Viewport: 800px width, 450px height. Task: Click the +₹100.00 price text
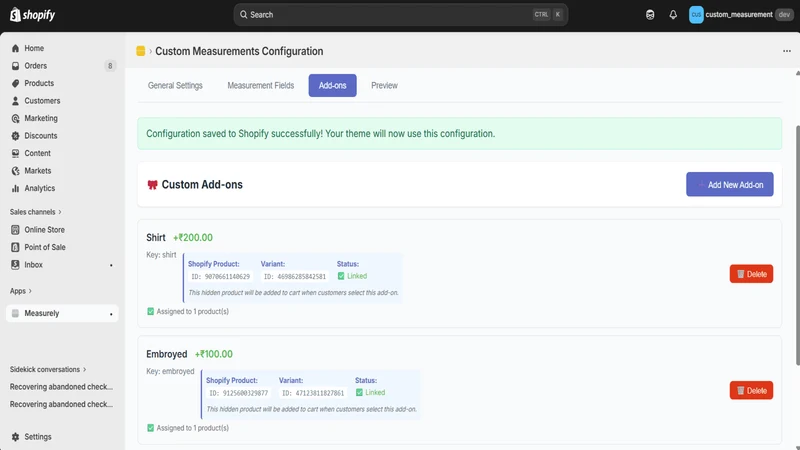tap(214, 354)
